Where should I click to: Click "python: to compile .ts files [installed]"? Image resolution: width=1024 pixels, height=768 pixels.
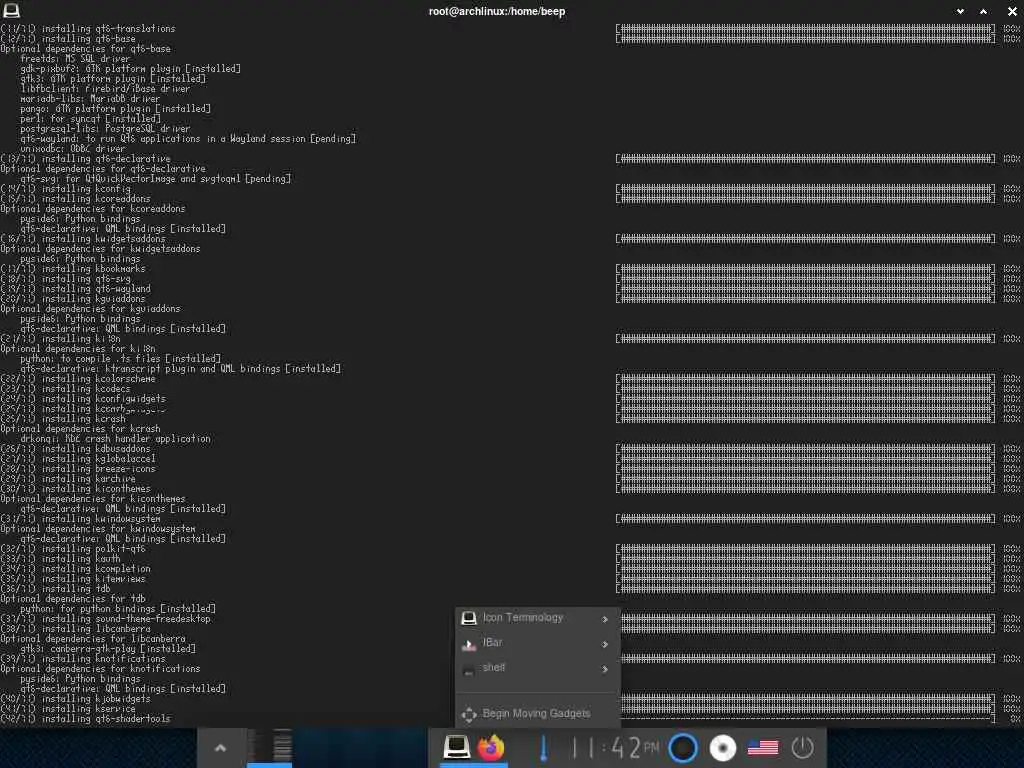[120, 359]
